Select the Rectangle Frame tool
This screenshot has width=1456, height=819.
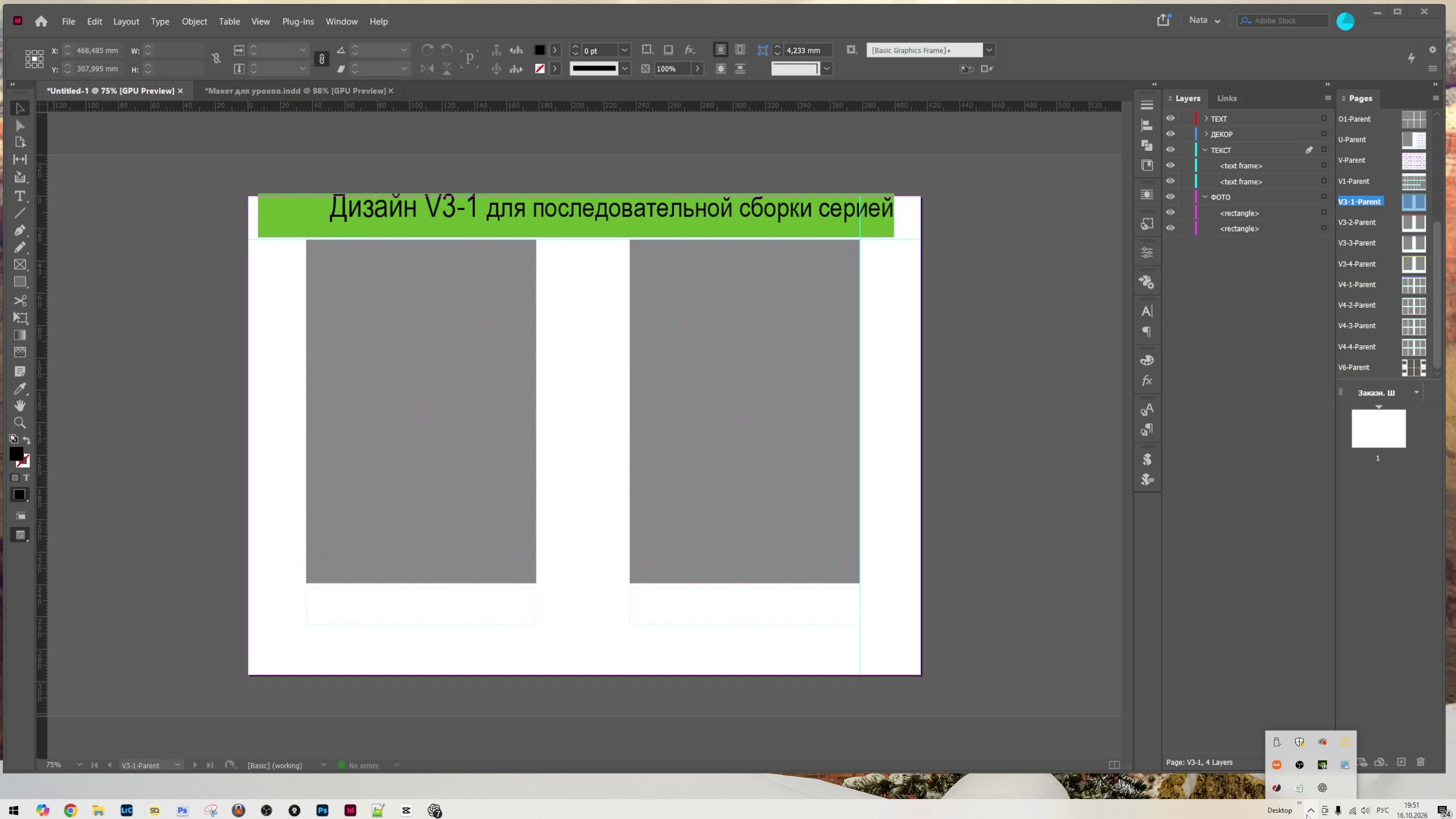[20, 264]
